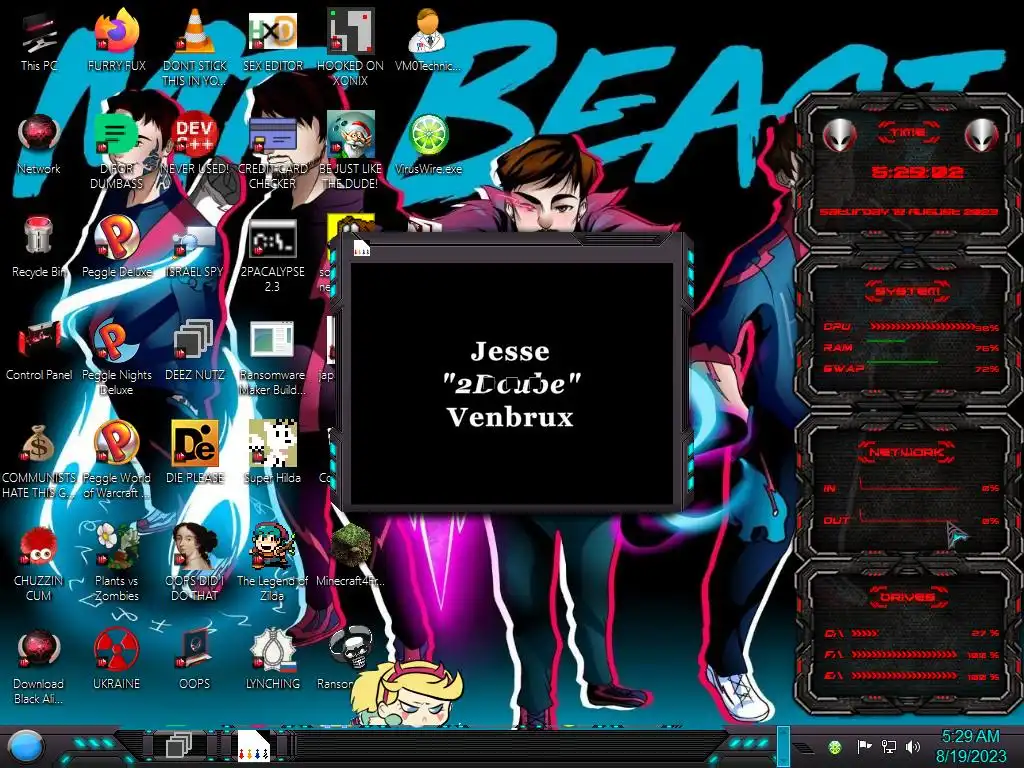Click the NETWORK widget header
The width and height of the screenshot is (1024, 768).
point(908,451)
